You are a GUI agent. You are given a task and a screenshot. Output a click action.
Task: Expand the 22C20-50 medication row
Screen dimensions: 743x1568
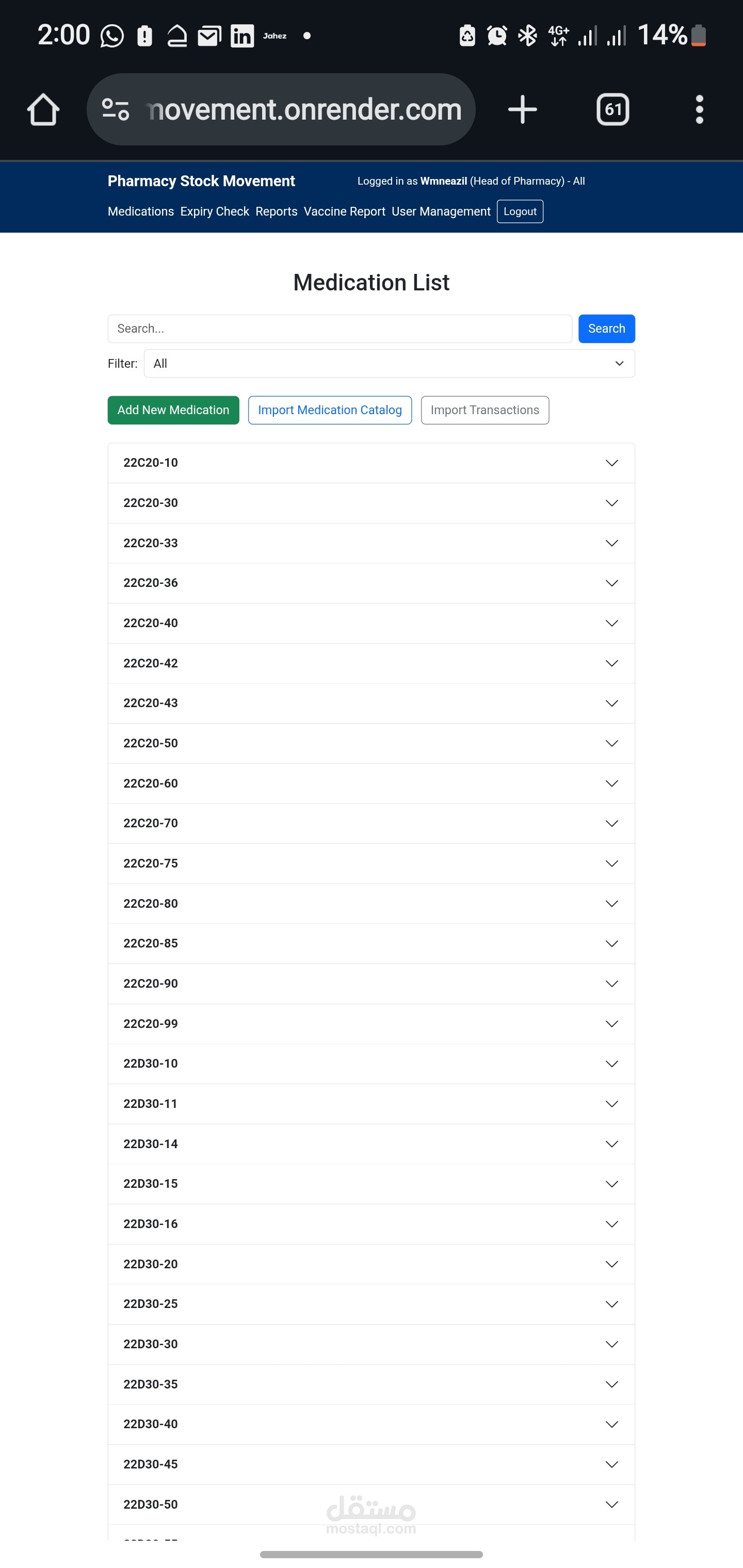(x=372, y=743)
